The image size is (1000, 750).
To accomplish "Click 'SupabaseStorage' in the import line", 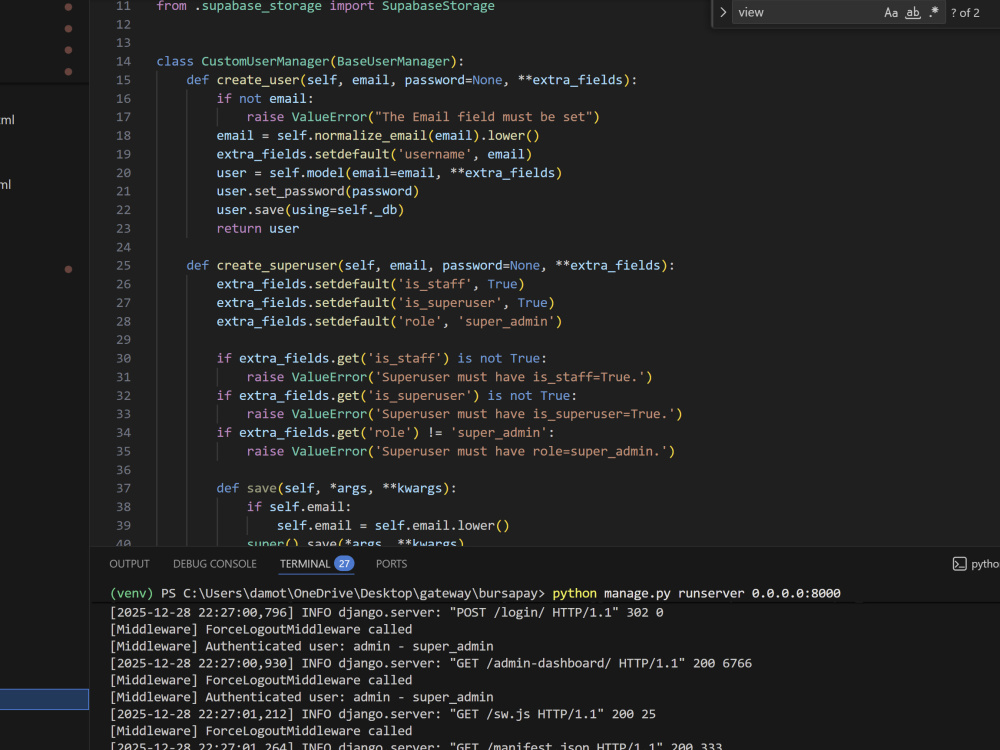I will [438, 6].
